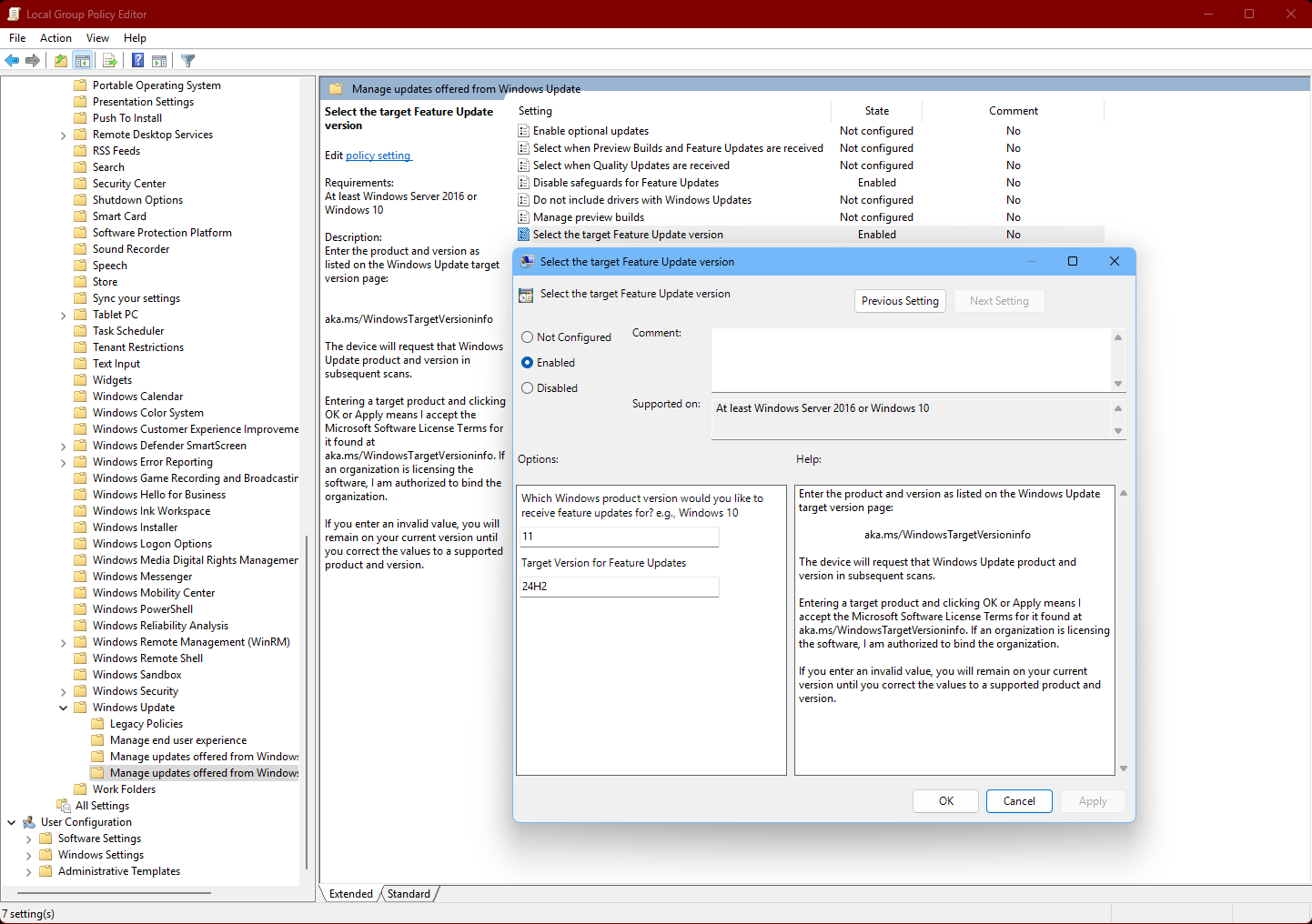The height and width of the screenshot is (924, 1312).
Task: Go up one level with the folder icon
Action: click(x=60, y=61)
